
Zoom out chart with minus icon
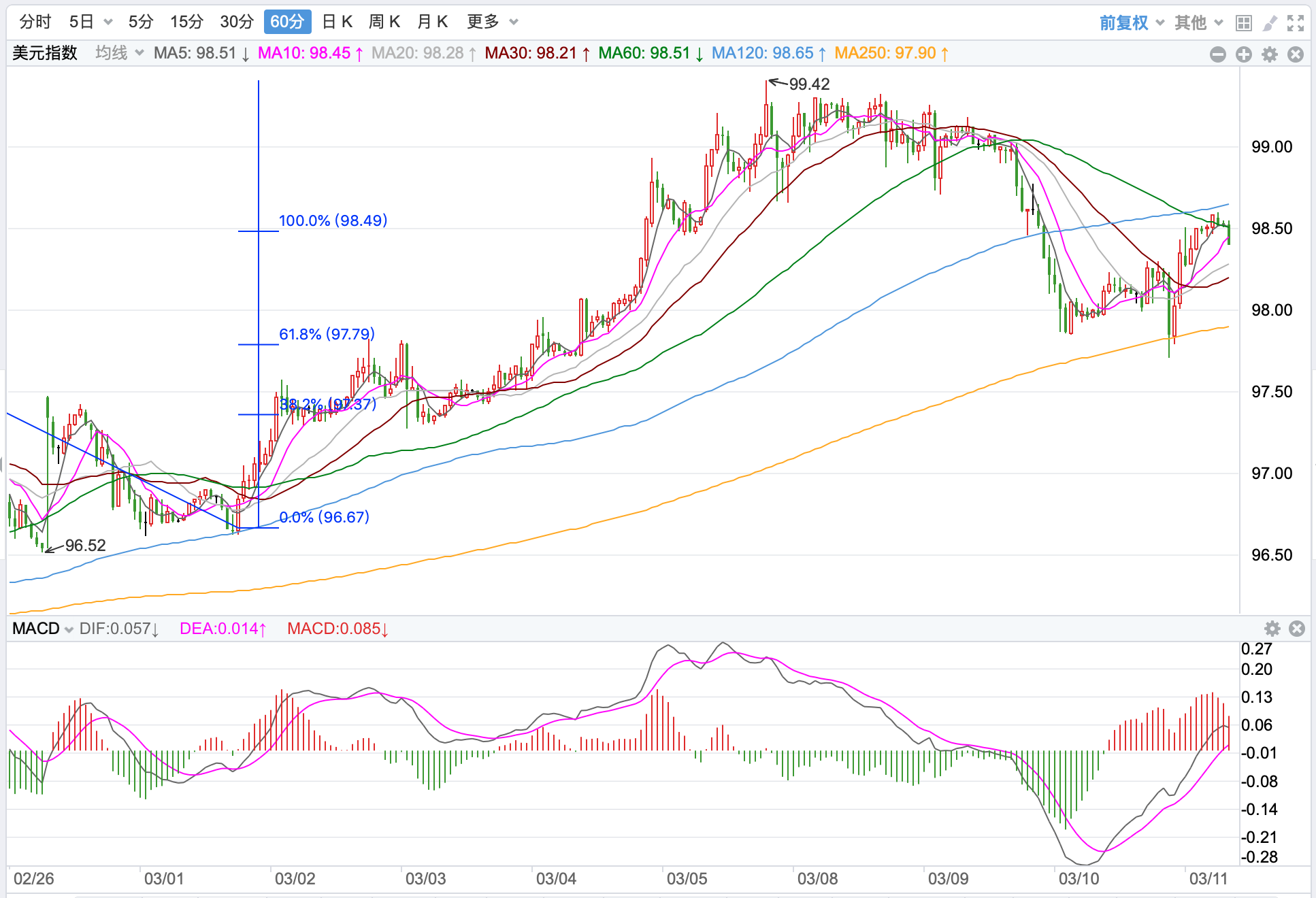click(x=1218, y=54)
